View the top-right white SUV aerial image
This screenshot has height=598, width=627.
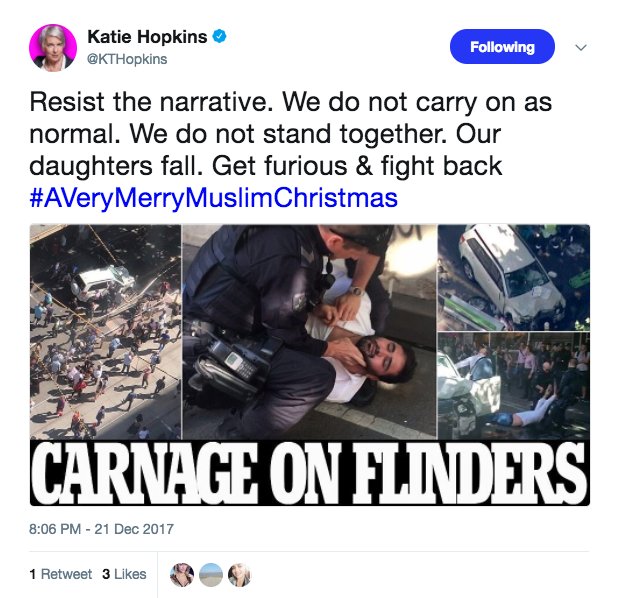click(514, 278)
